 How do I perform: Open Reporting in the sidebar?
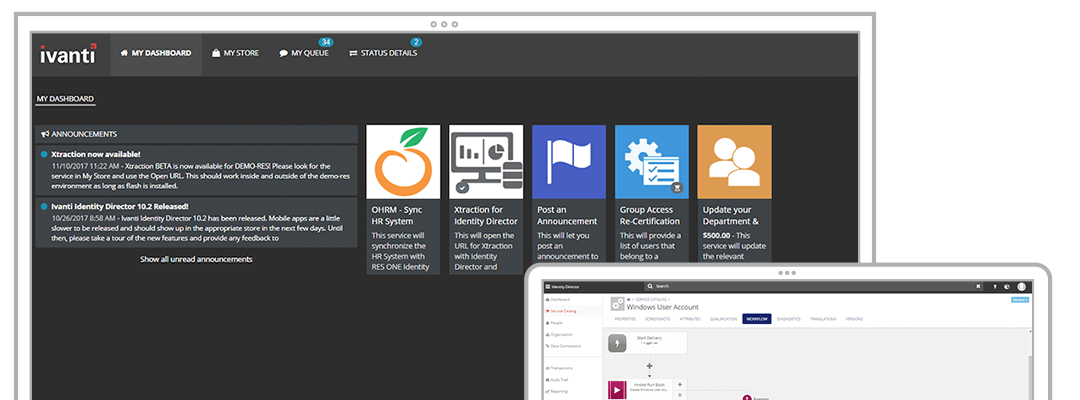click(x=556, y=392)
